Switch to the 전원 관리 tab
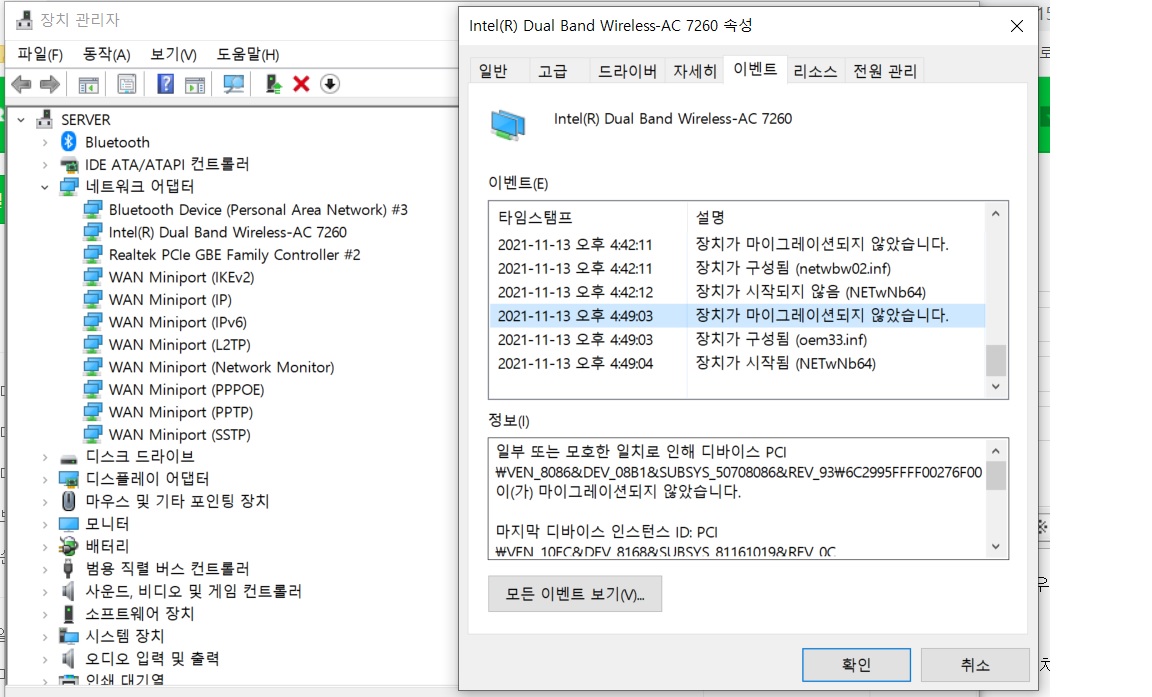 [885, 71]
